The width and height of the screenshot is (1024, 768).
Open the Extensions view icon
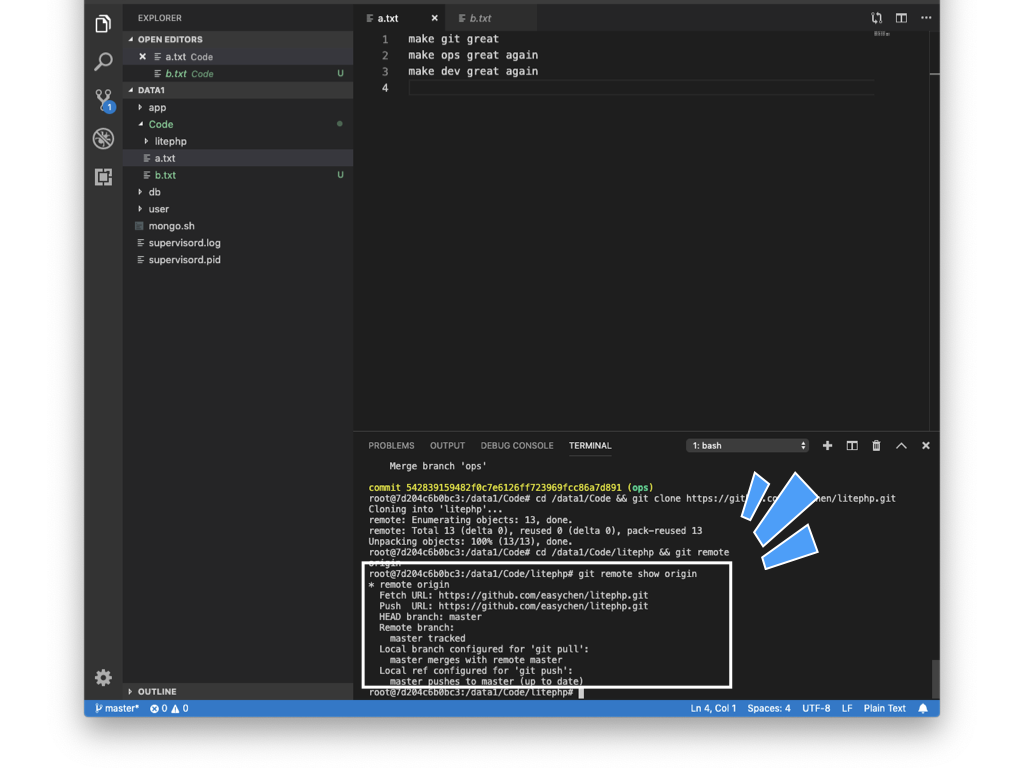click(103, 177)
